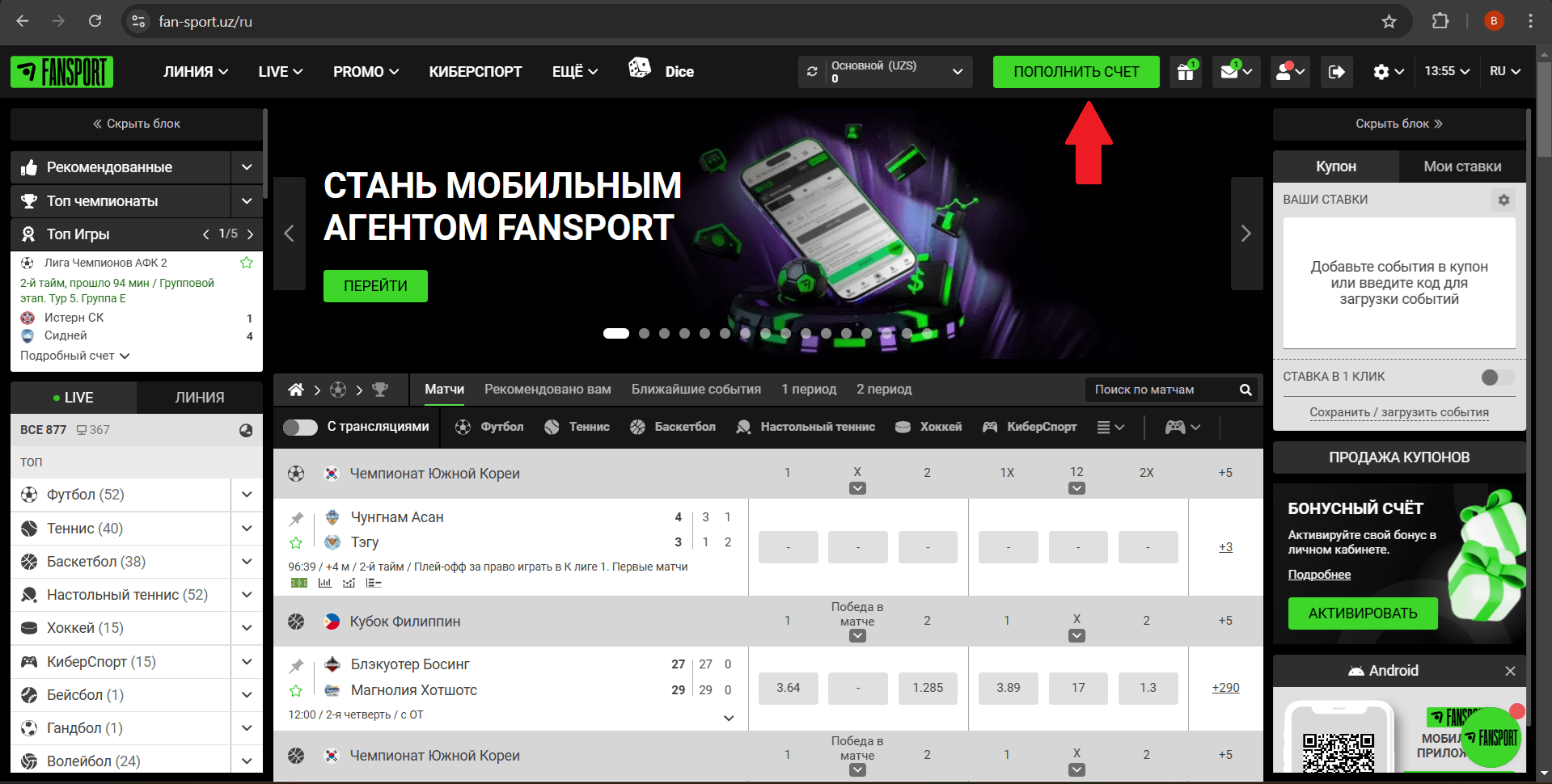Viewport: 1552px width, 784px height.
Task: Open the Основной (UZS) account dropdown
Action: (885, 72)
